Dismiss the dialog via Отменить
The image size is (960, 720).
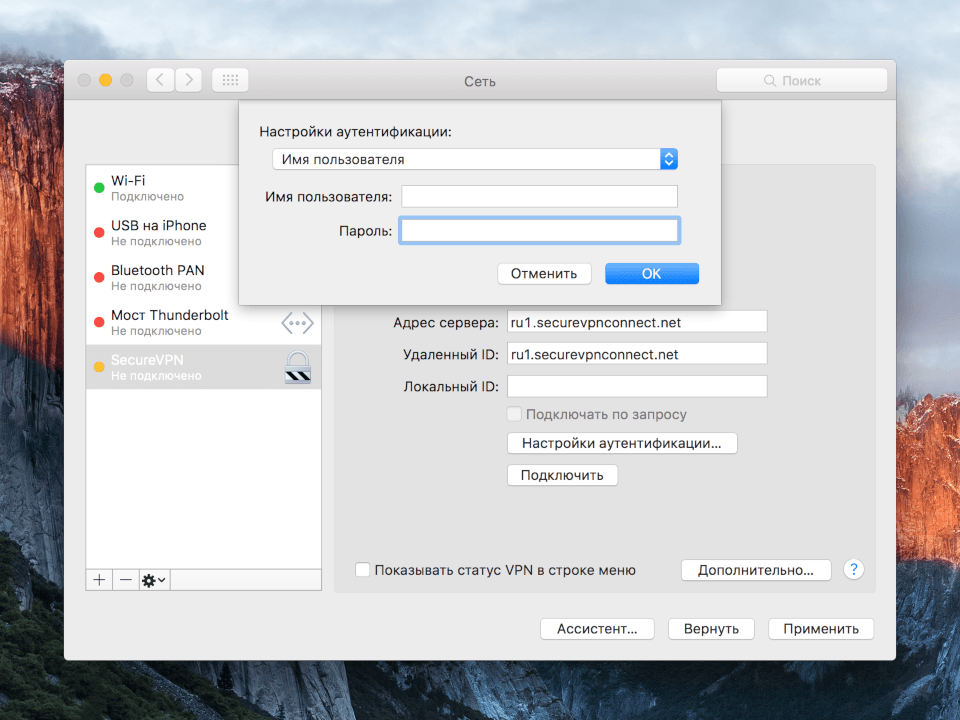[x=544, y=273]
